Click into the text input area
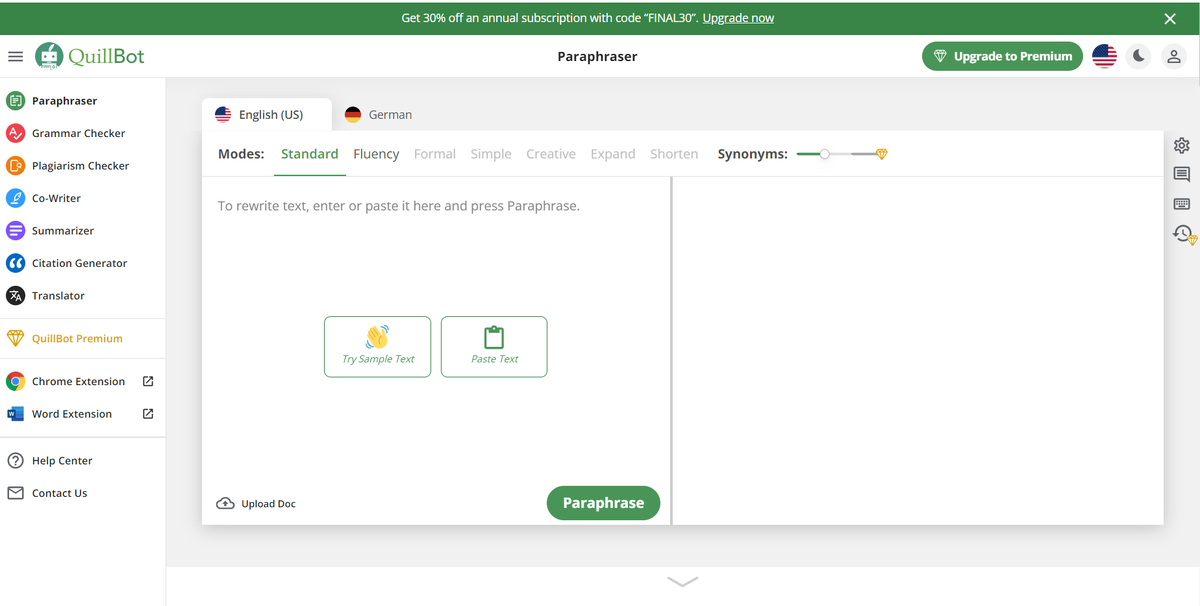This screenshot has width=1200, height=606. click(x=436, y=330)
